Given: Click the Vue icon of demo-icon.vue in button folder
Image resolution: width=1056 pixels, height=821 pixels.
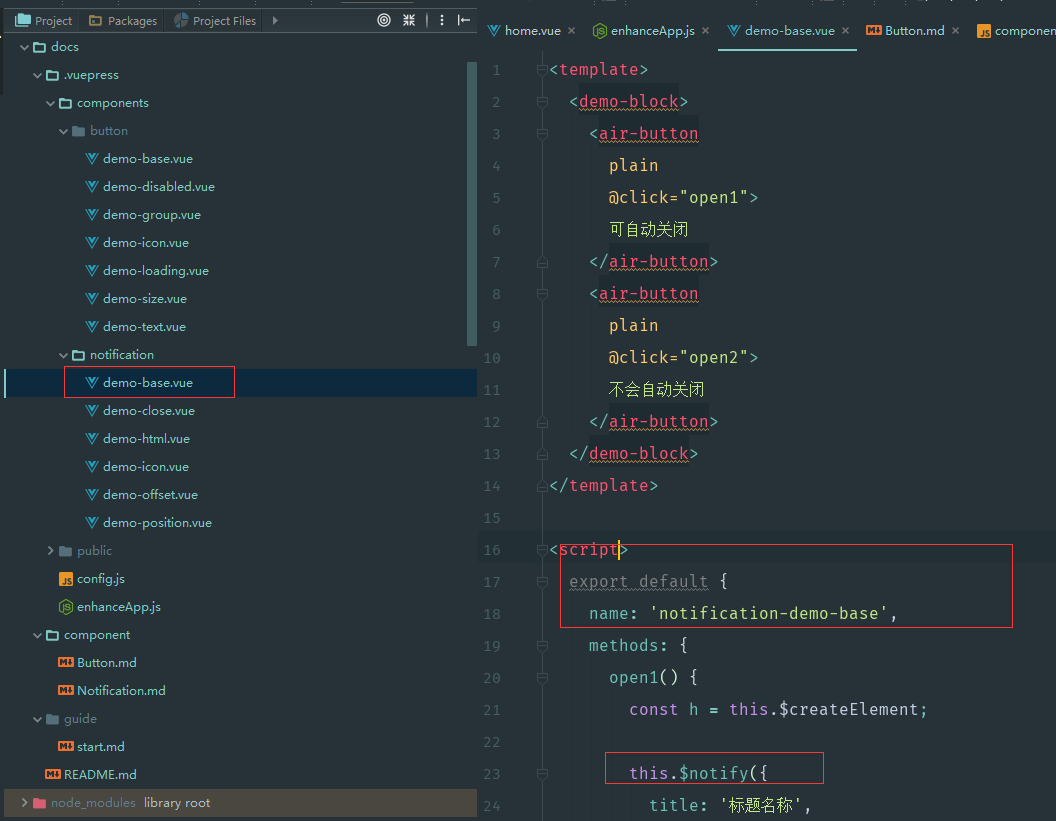Looking at the screenshot, I should tap(92, 243).
